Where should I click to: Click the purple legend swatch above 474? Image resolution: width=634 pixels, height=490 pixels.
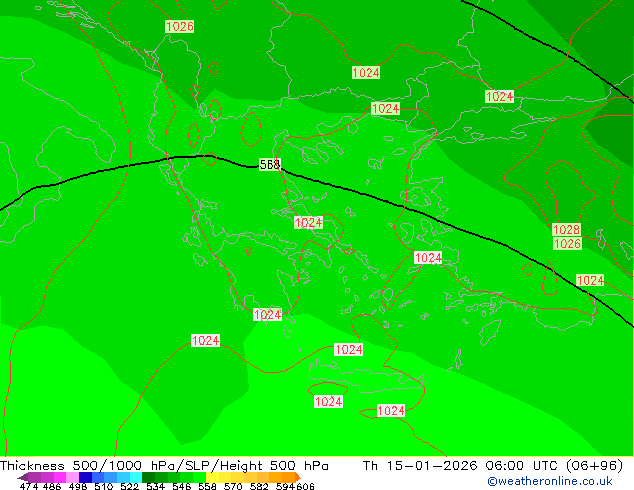coord(34,477)
